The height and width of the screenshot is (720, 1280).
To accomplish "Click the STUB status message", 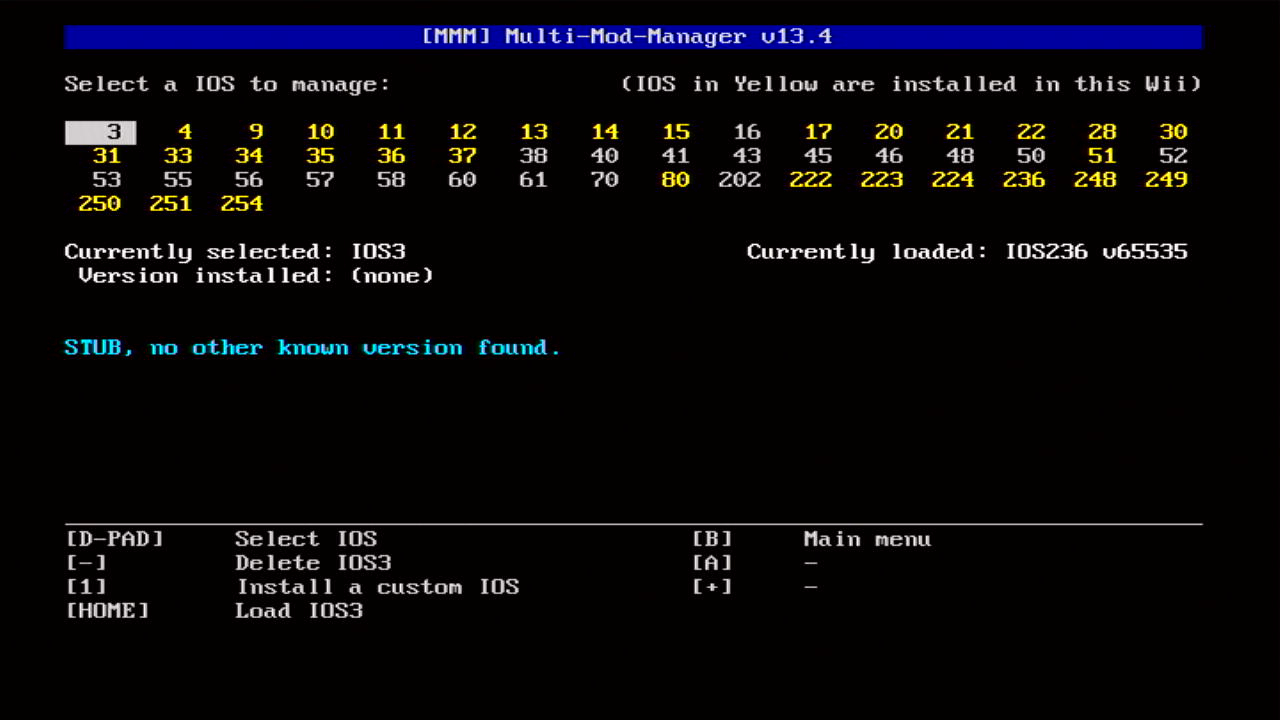I will pos(313,348).
